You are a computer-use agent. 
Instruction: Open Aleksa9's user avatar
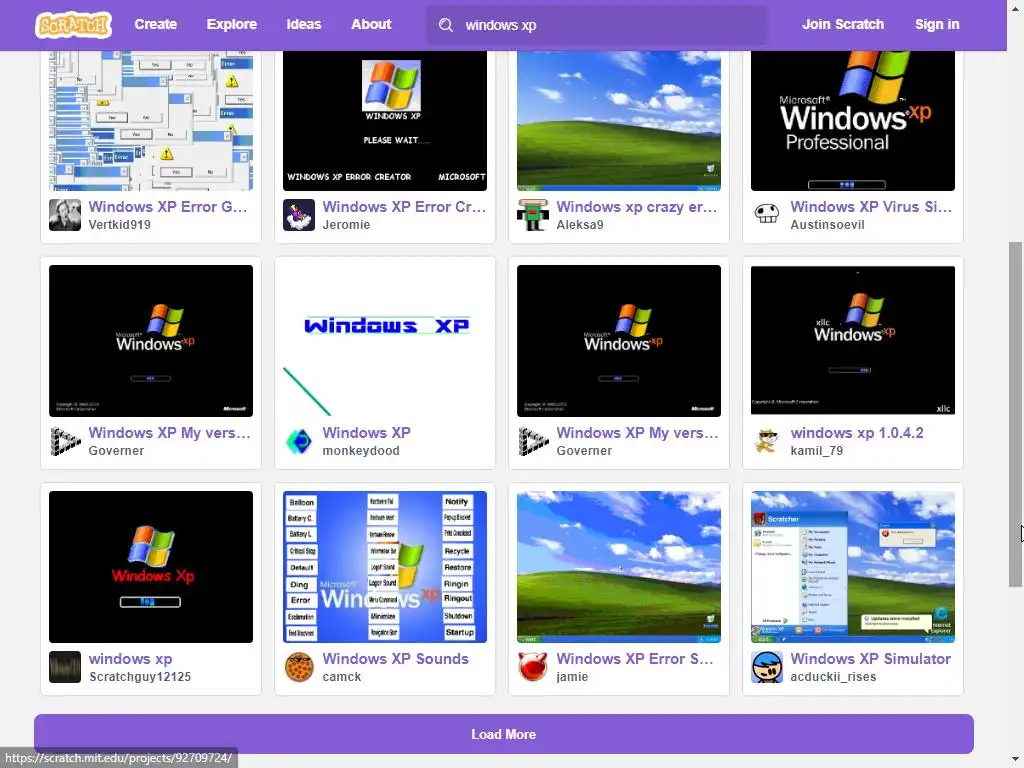[x=533, y=215]
